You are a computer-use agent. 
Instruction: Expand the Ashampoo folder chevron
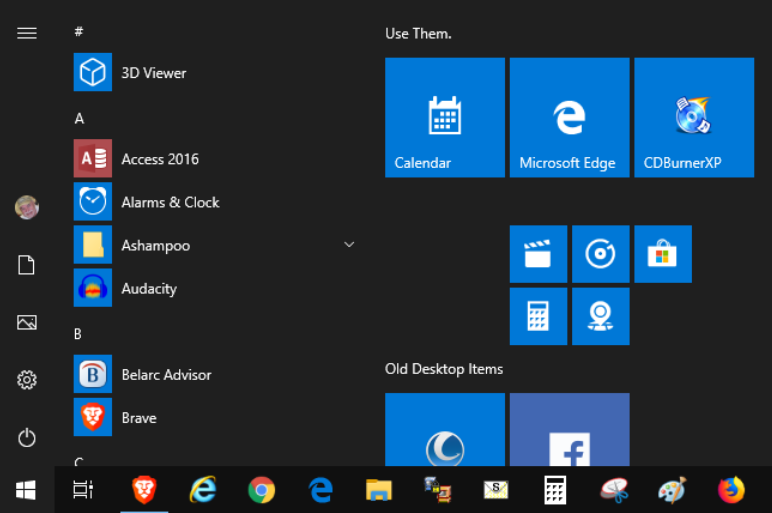click(x=349, y=245)
